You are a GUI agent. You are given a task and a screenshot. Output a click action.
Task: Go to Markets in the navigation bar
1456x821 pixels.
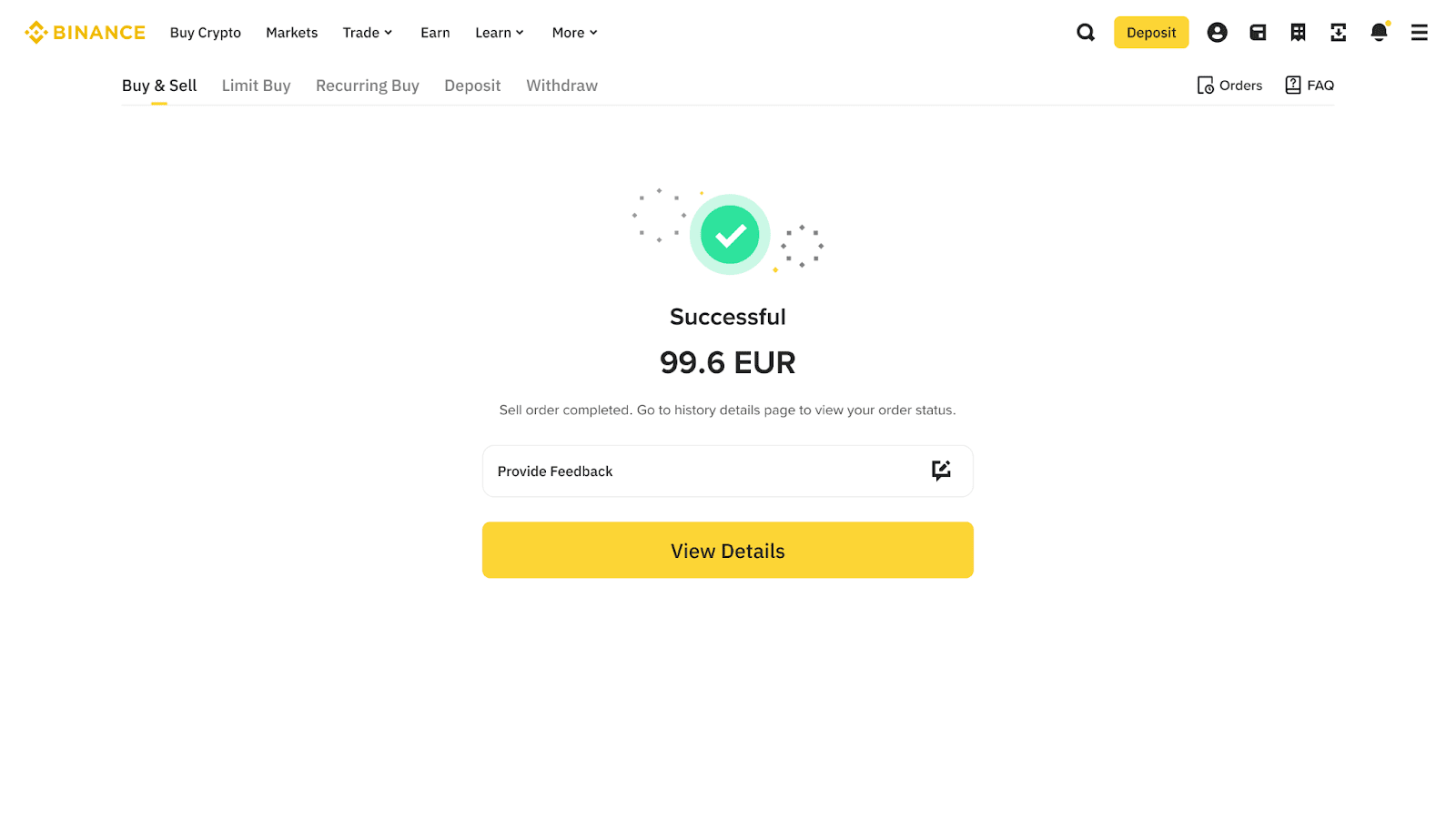(291, 33)
